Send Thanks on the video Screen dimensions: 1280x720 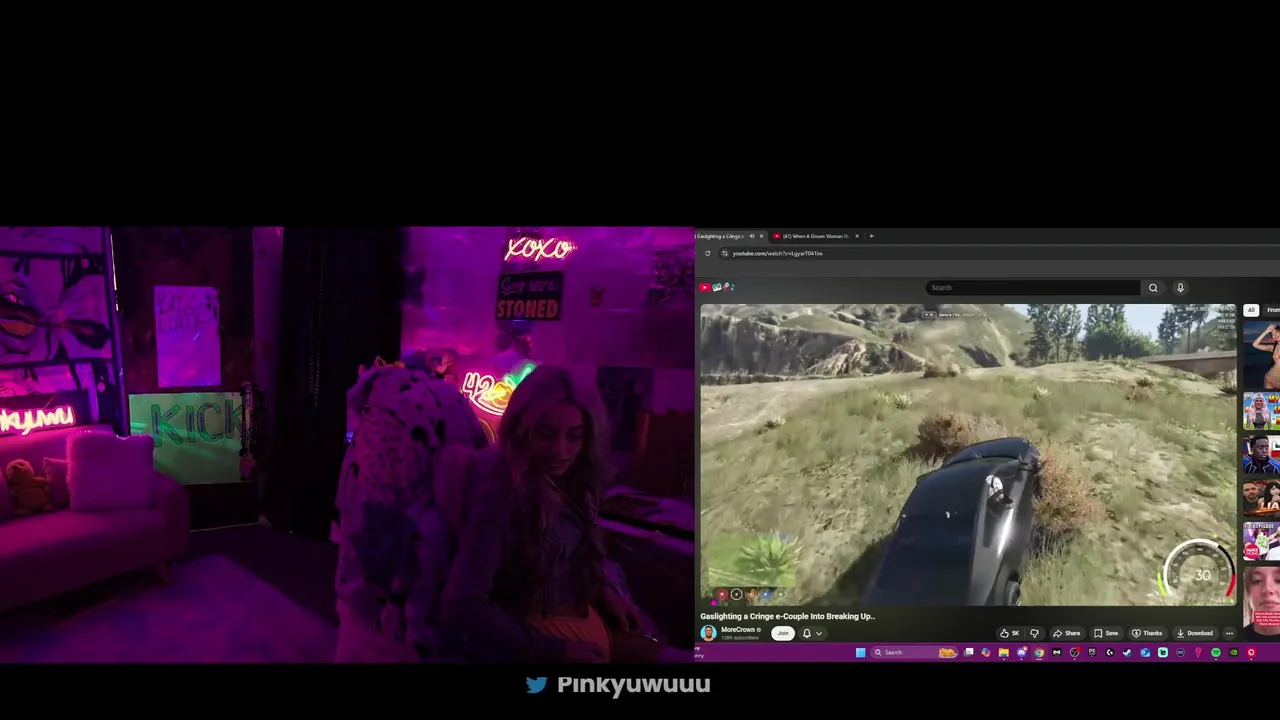pos(1147,633)
